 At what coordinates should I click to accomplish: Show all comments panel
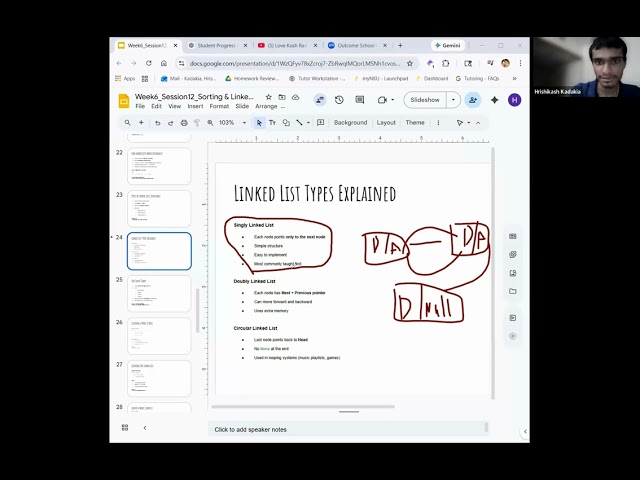pos(360,100)
